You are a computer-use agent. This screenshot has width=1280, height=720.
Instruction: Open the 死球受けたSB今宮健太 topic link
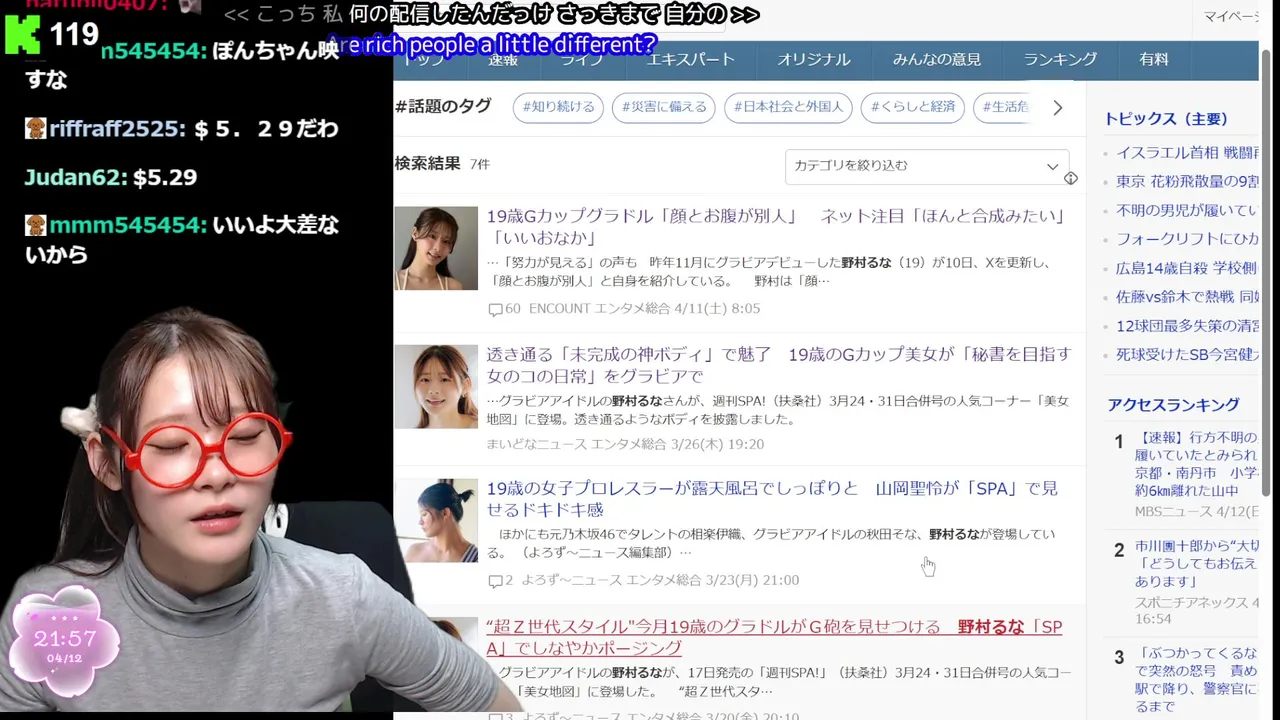pos(1187,355)
